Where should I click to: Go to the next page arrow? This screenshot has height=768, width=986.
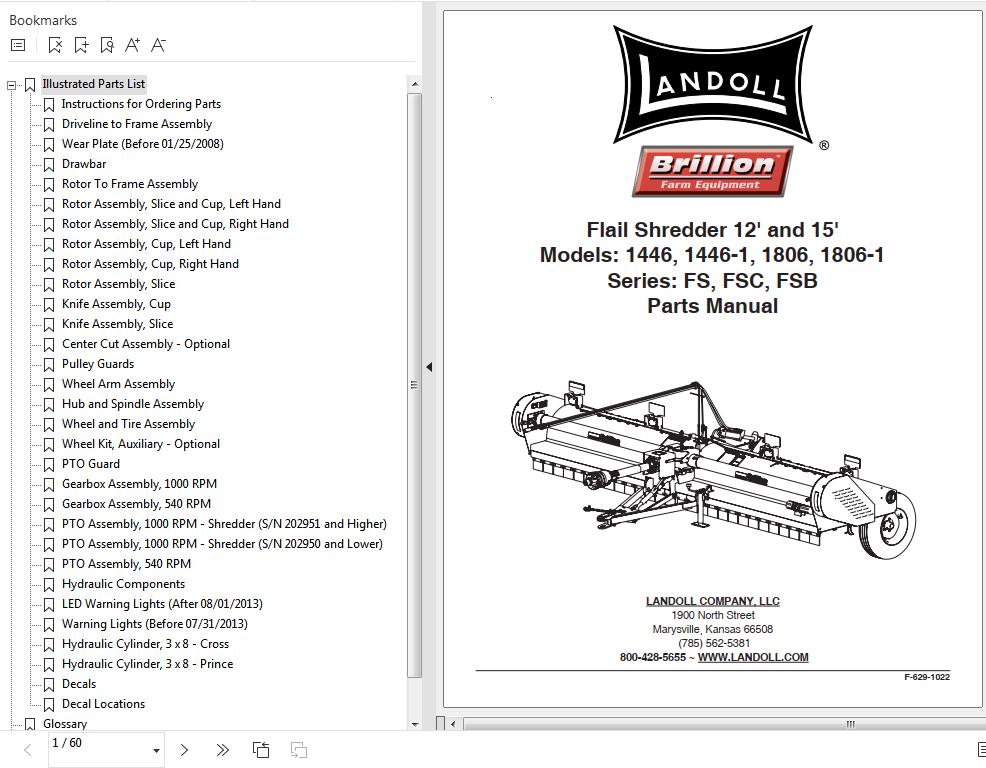click(x=184, y=750)
